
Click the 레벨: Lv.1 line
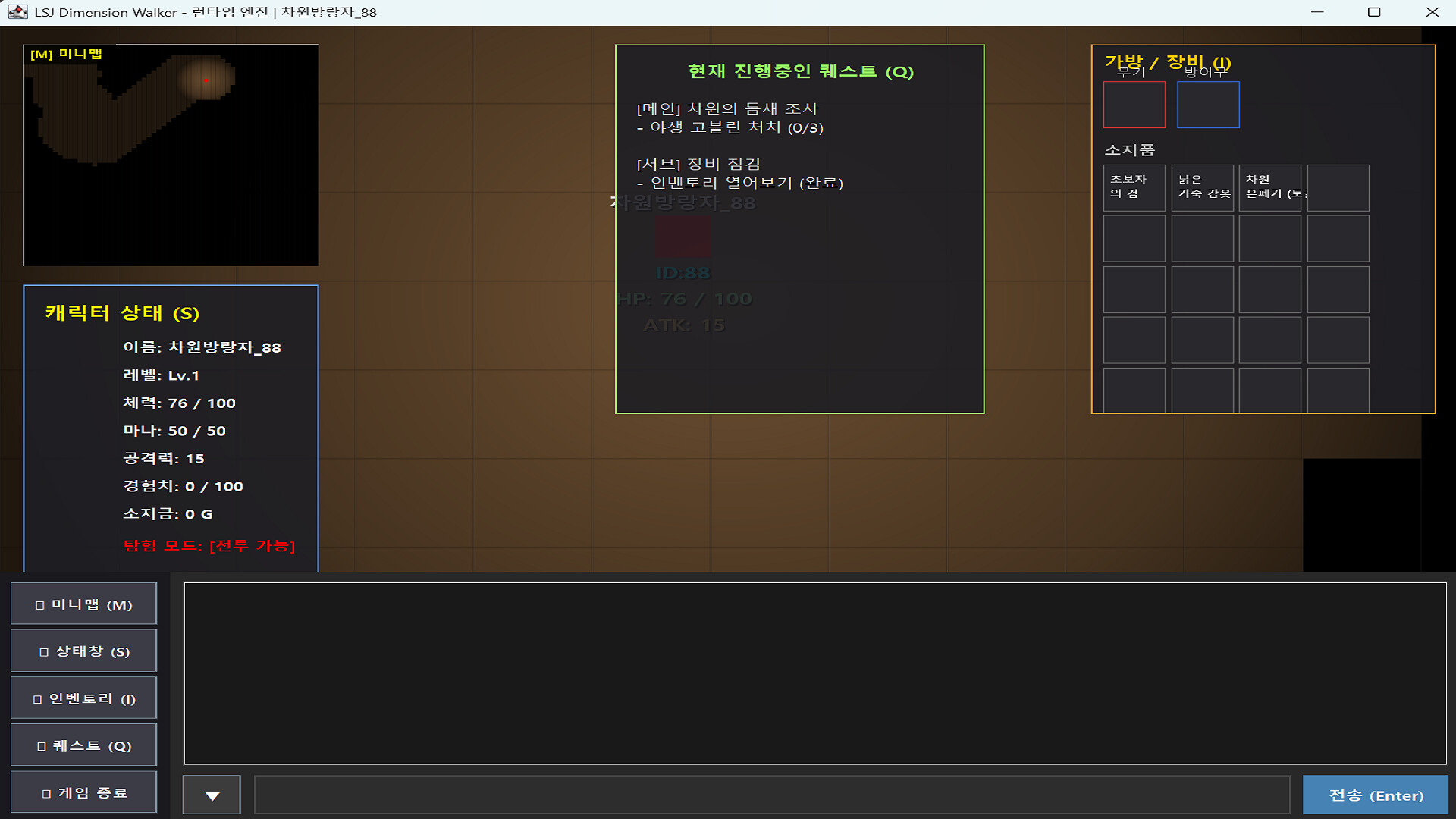161,375
